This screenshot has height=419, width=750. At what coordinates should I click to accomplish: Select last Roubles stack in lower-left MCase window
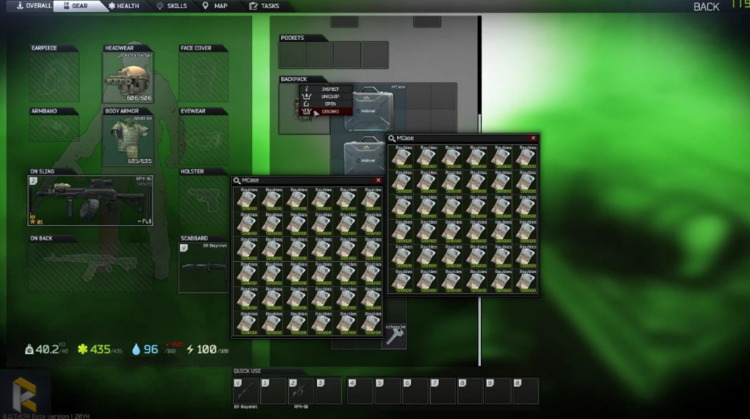coord(370,323)
